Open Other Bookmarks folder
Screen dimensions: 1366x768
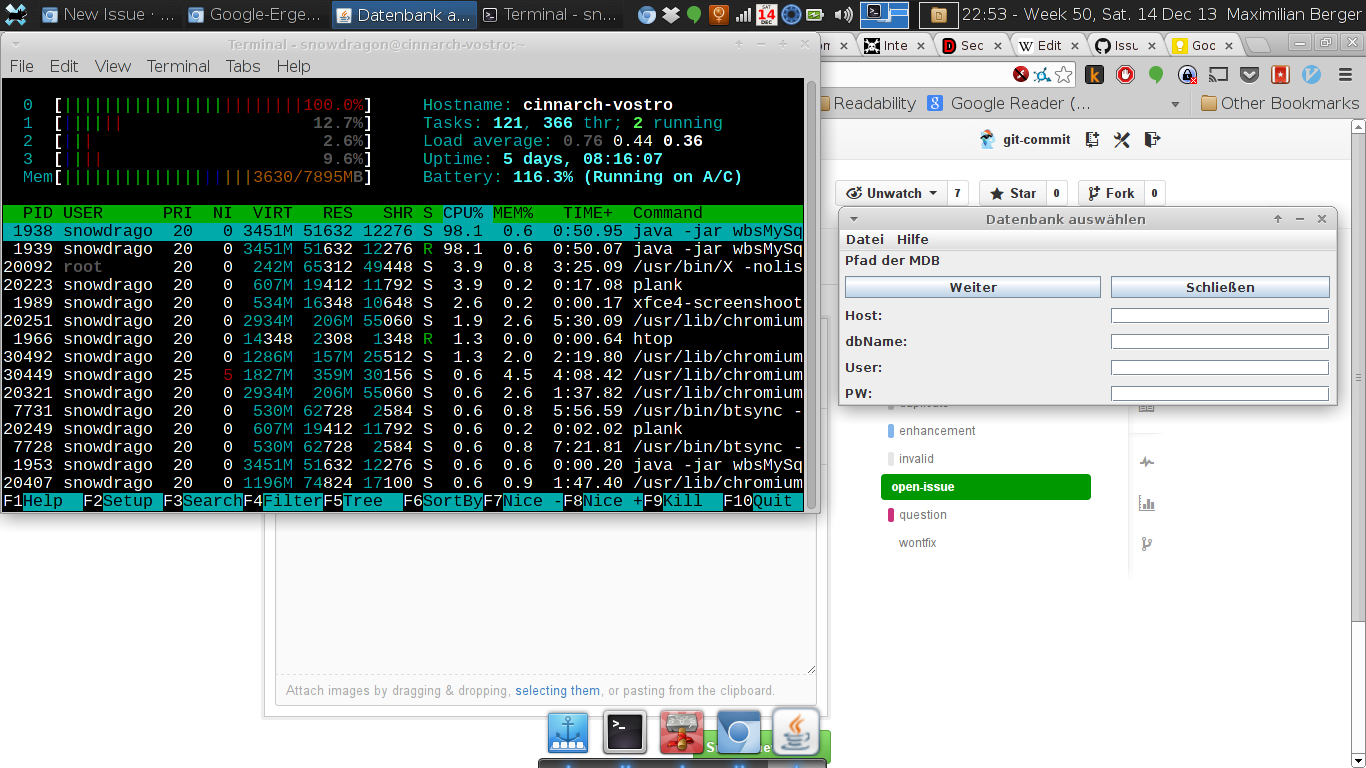[x=1280, y=103]
